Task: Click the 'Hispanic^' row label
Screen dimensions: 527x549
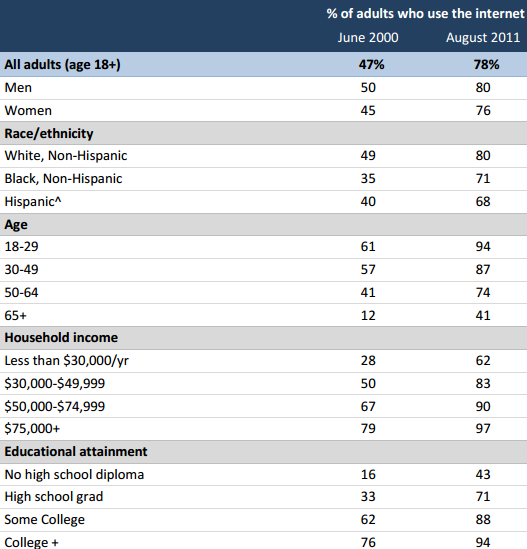Action: tap(33, 202)
